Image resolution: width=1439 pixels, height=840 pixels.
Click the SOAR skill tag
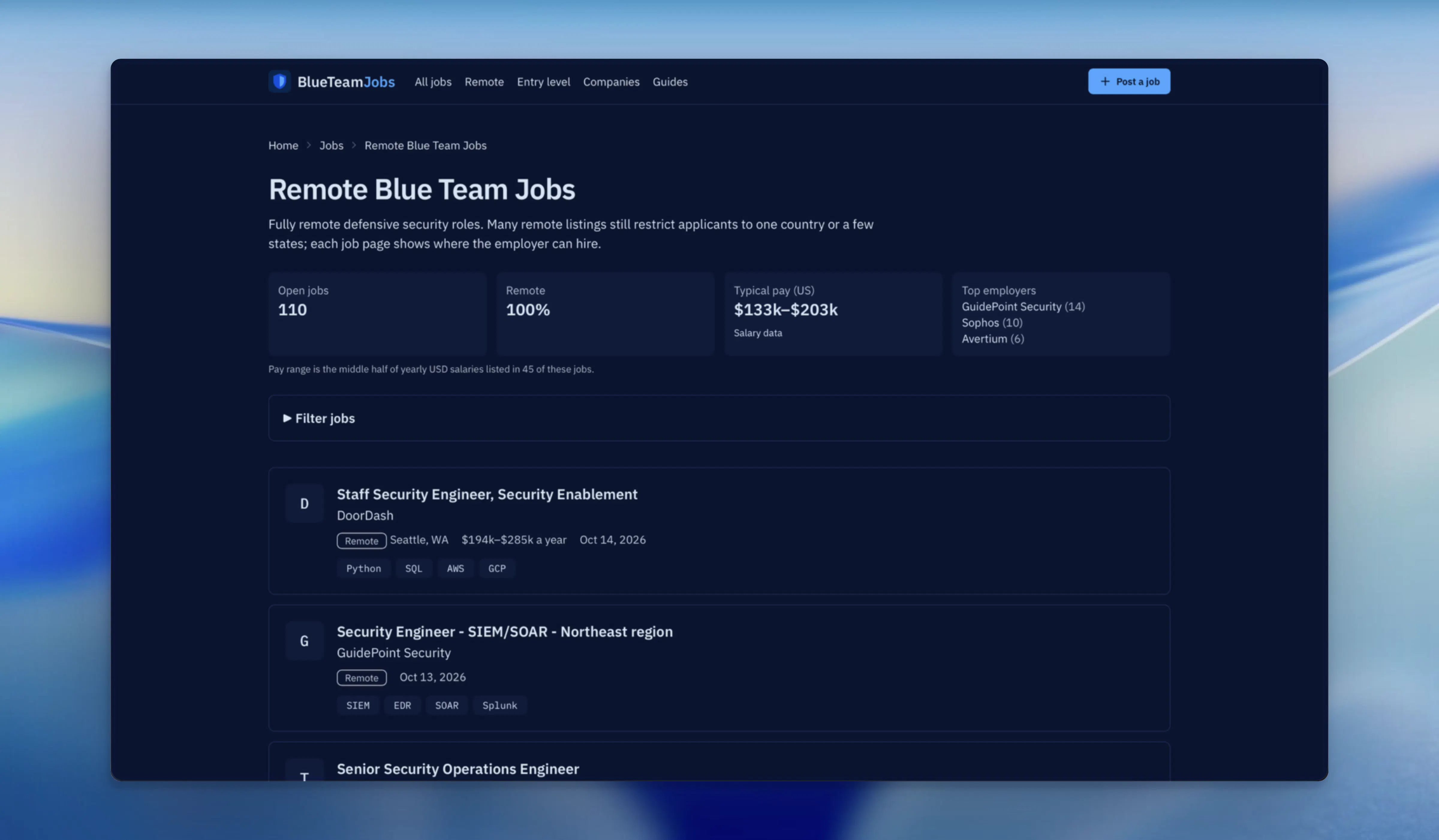(x=447, y=705)
